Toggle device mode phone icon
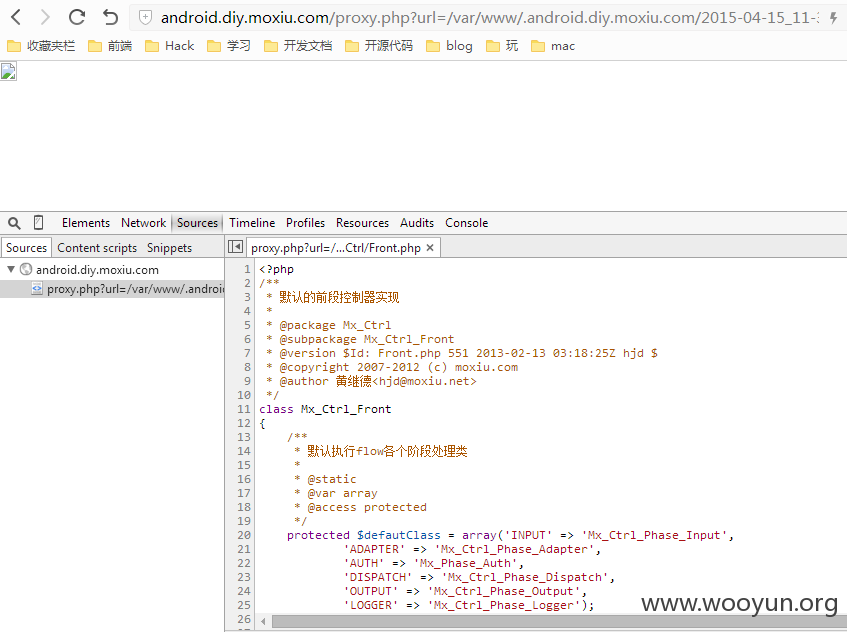The width and height of the screenshot is (847, 632). pyautogui.click(x=38, y=223)
